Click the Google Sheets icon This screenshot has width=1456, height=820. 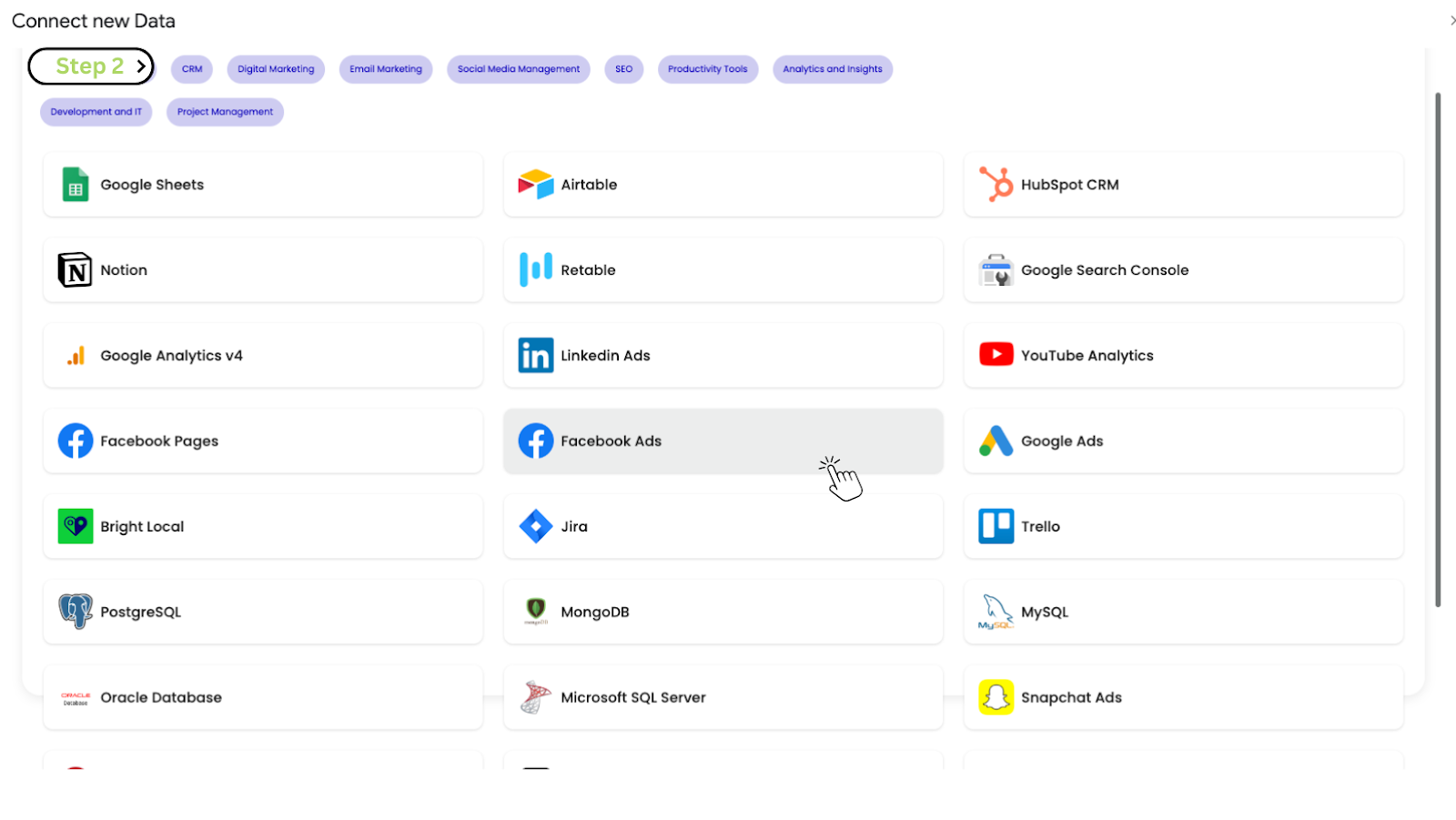pyautogui.click(x=76, y=185)
